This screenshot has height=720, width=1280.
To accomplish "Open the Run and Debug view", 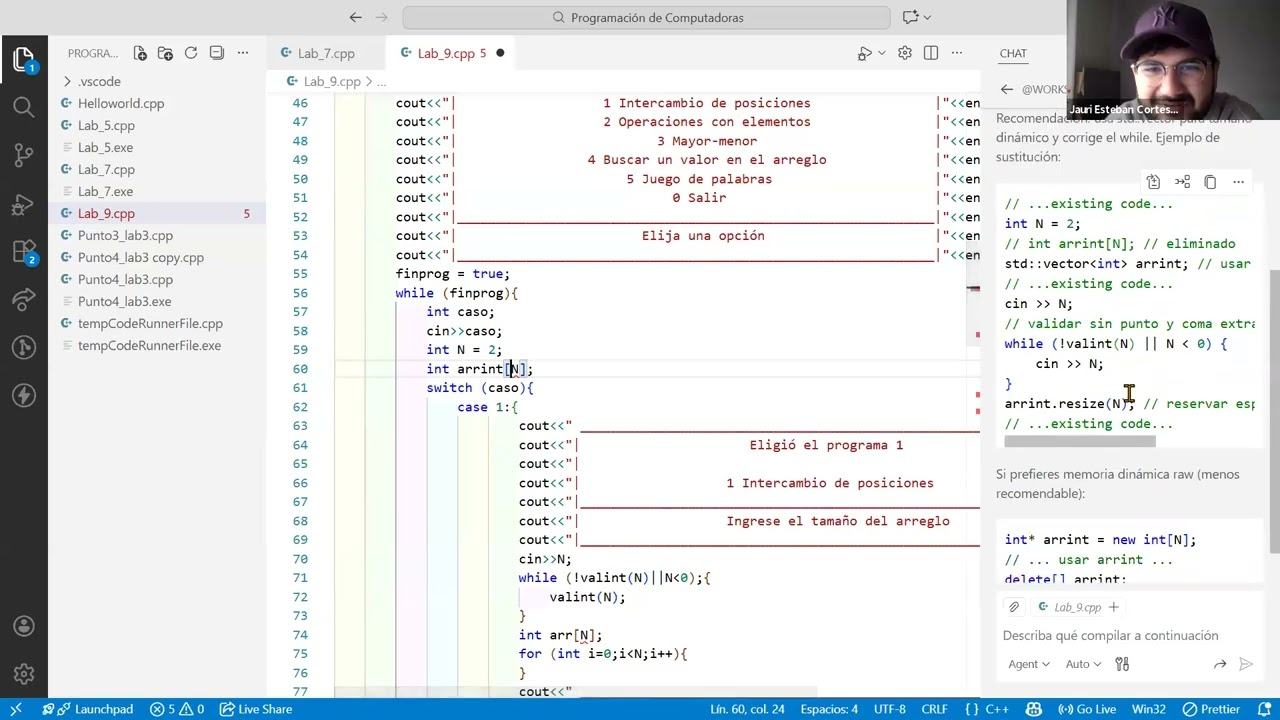I will click(24, 203).
